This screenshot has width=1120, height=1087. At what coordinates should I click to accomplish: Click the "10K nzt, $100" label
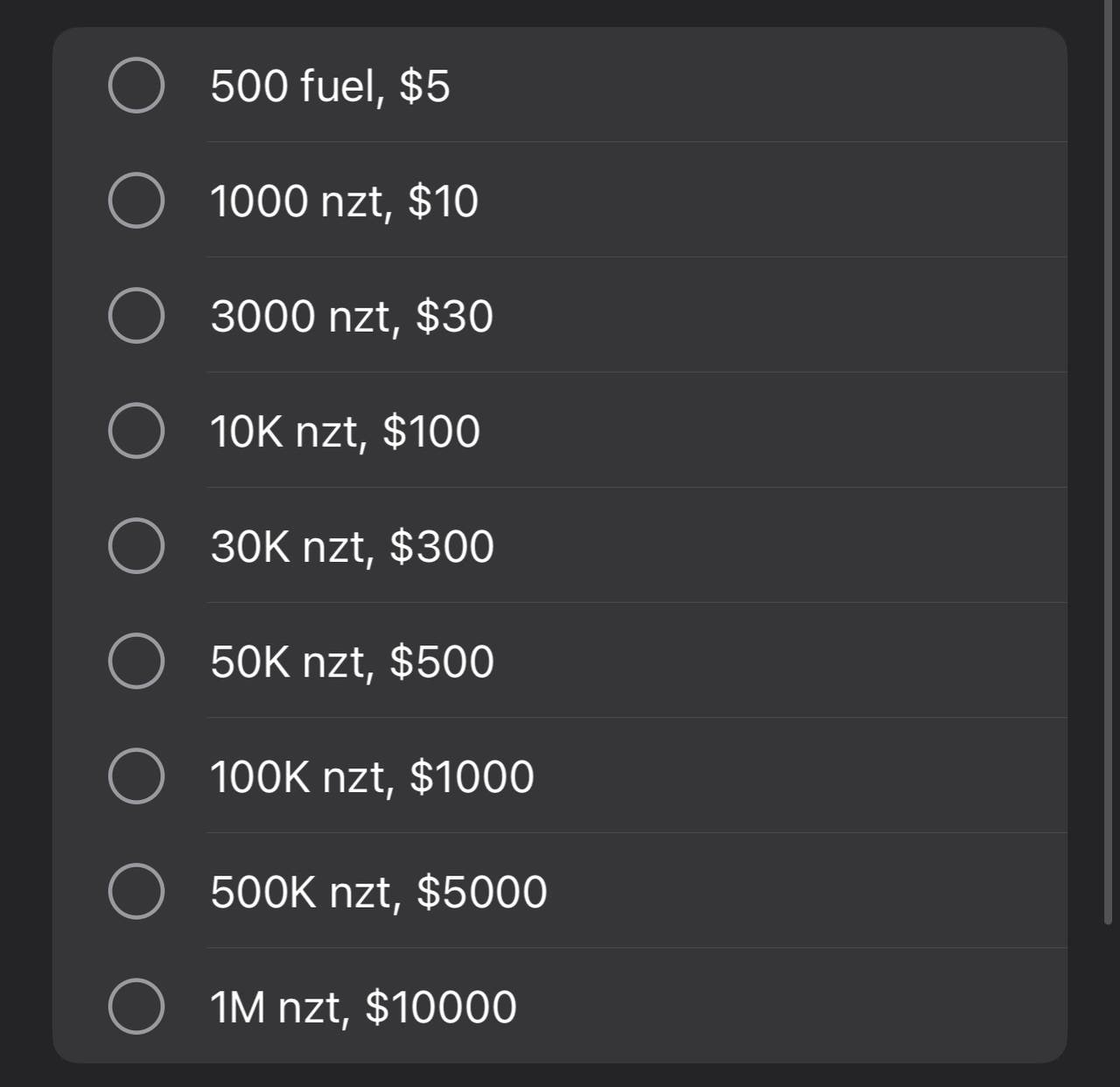pos(345,431)
